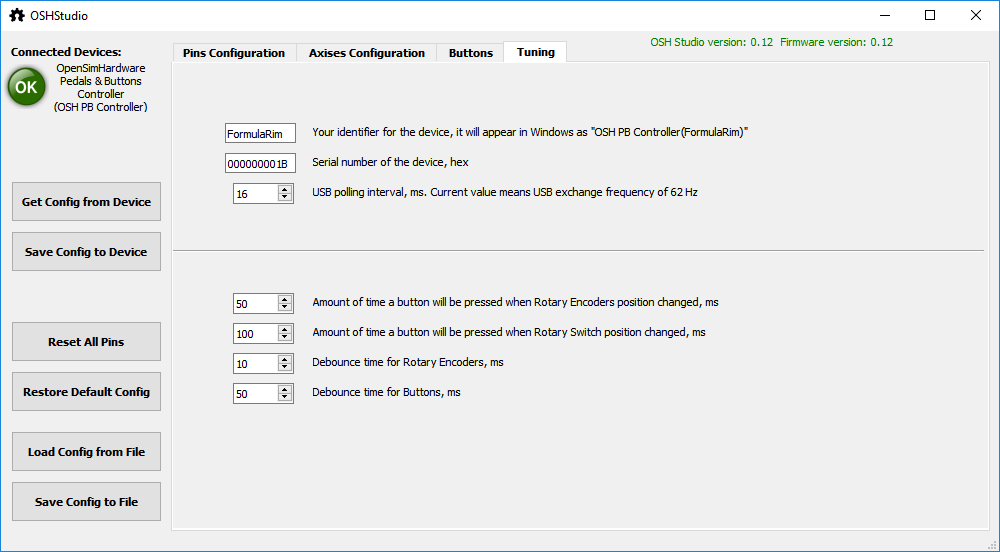Screen dimensions: 1000x552
Task: Click the USB polling interval description text
Action: pos(504,192)
